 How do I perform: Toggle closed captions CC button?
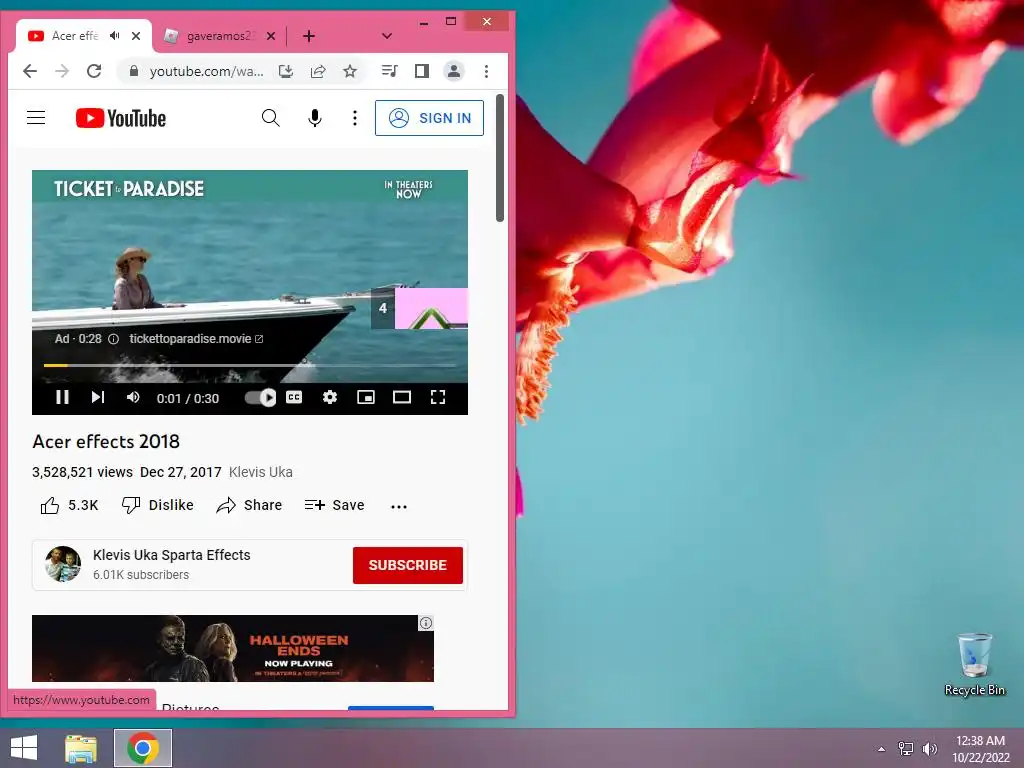click(295, 397)
